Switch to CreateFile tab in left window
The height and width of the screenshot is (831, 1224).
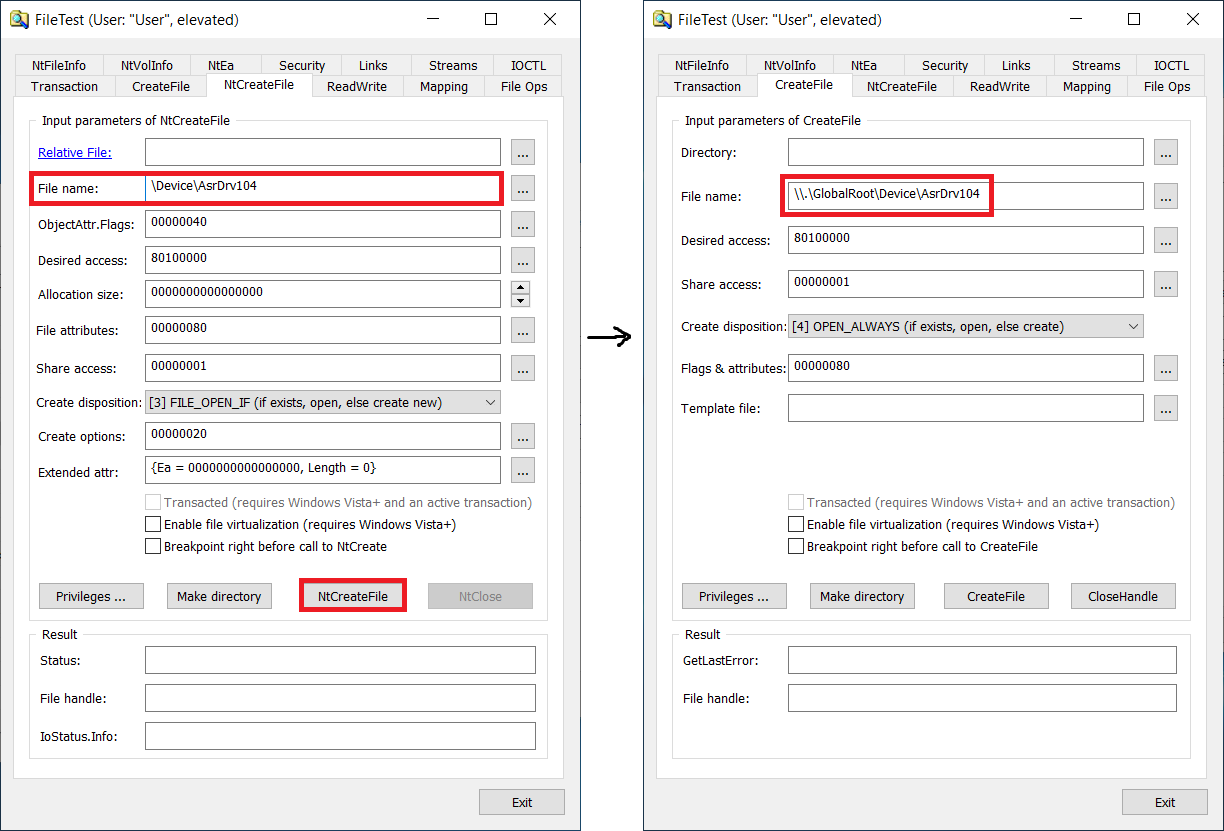click(x=161, y=86)
